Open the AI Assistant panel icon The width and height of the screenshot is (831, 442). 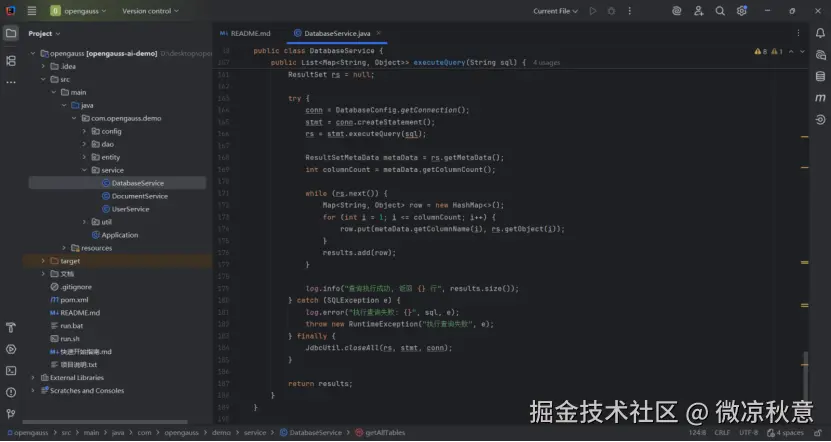pos(820,55)
